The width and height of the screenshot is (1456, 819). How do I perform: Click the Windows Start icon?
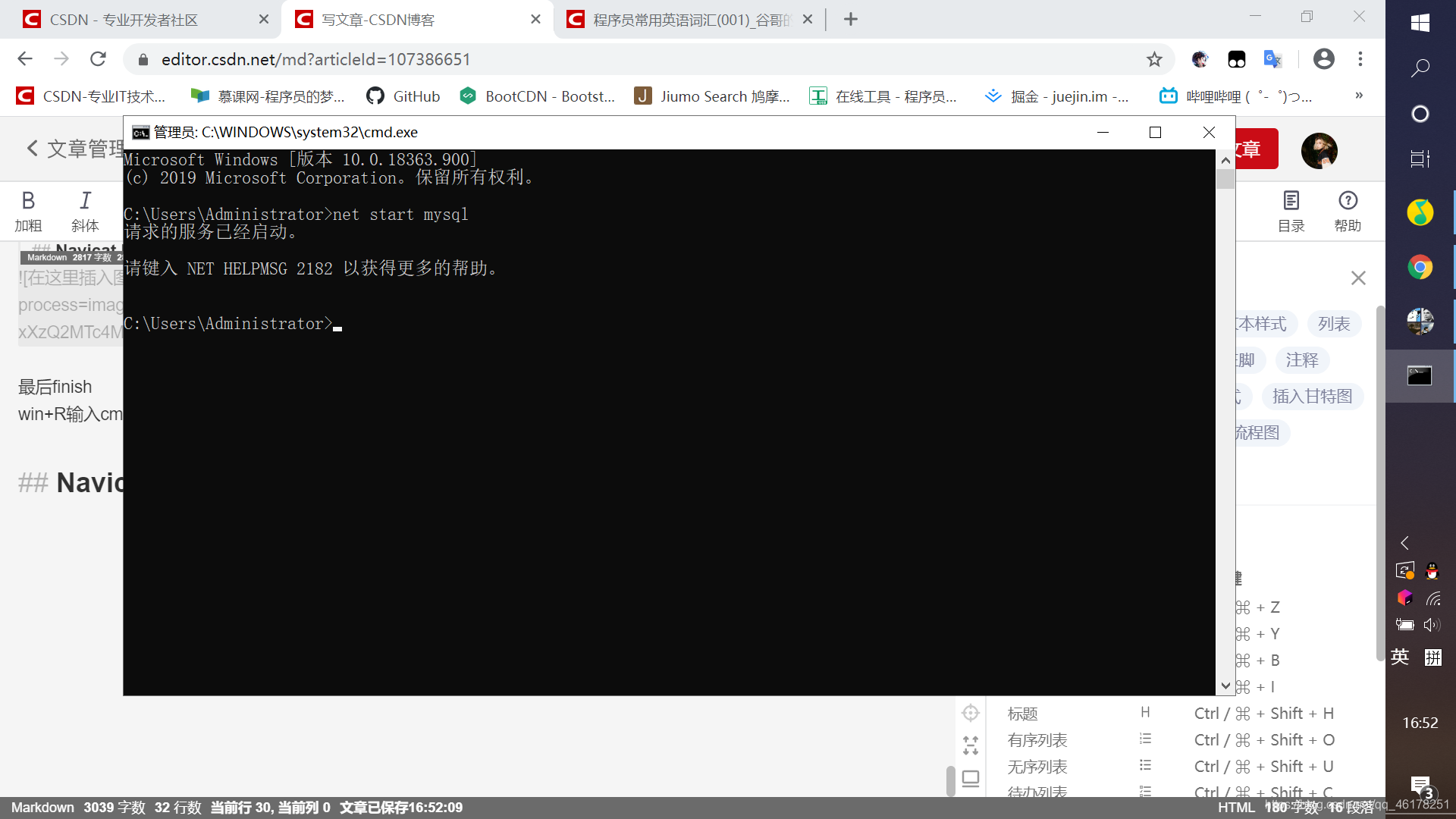click(1420, 23)
